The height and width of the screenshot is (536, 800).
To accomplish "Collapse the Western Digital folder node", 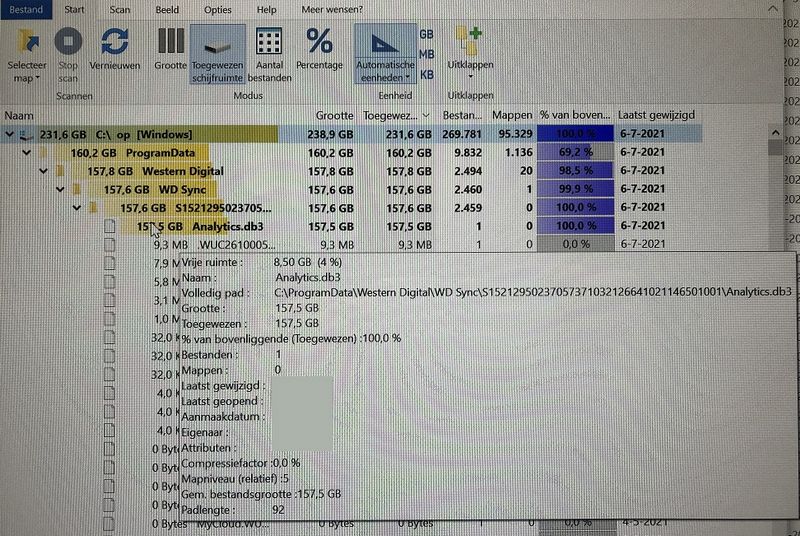I will (43, 171).
